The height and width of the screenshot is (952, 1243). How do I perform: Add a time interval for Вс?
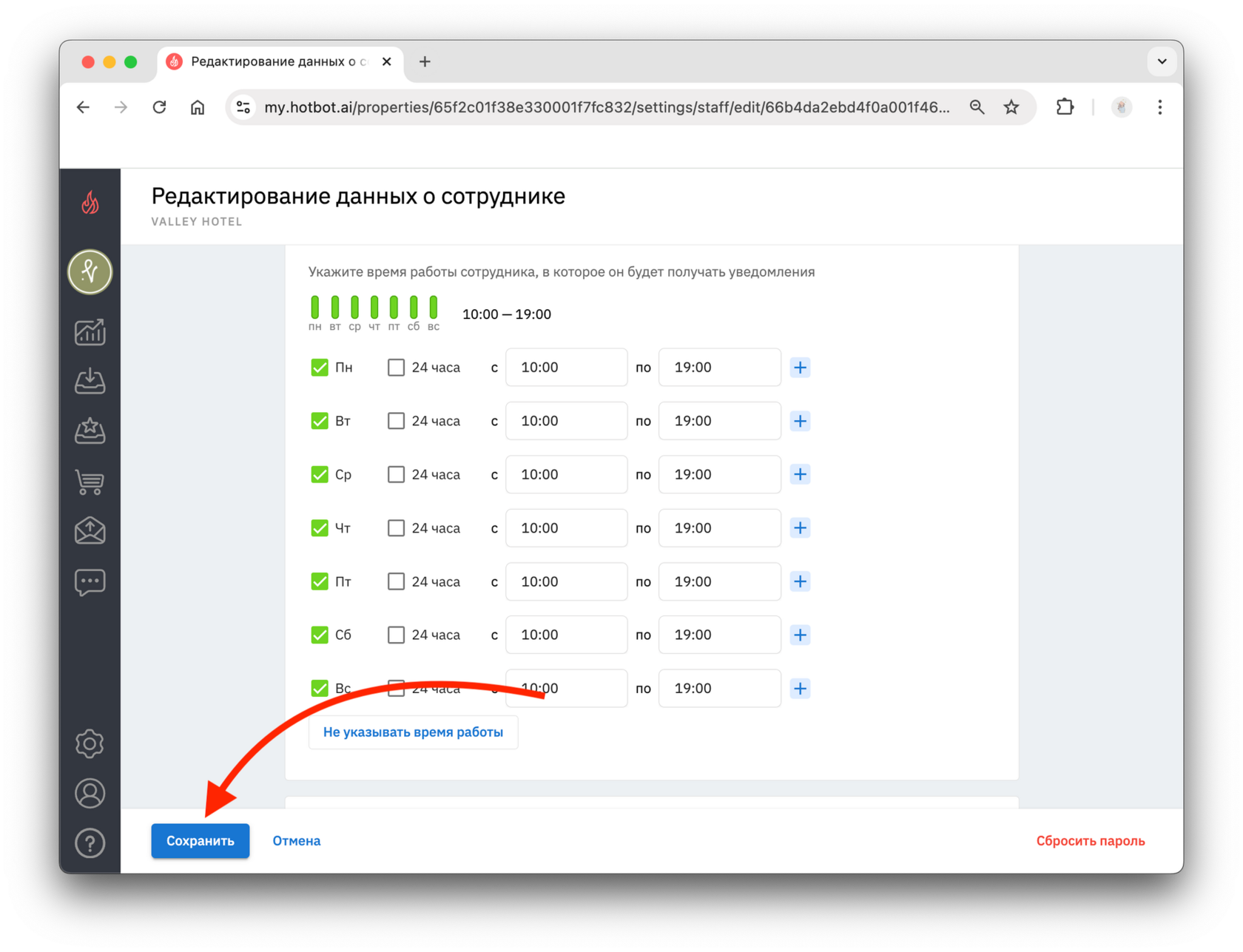[x=800, y=689]
